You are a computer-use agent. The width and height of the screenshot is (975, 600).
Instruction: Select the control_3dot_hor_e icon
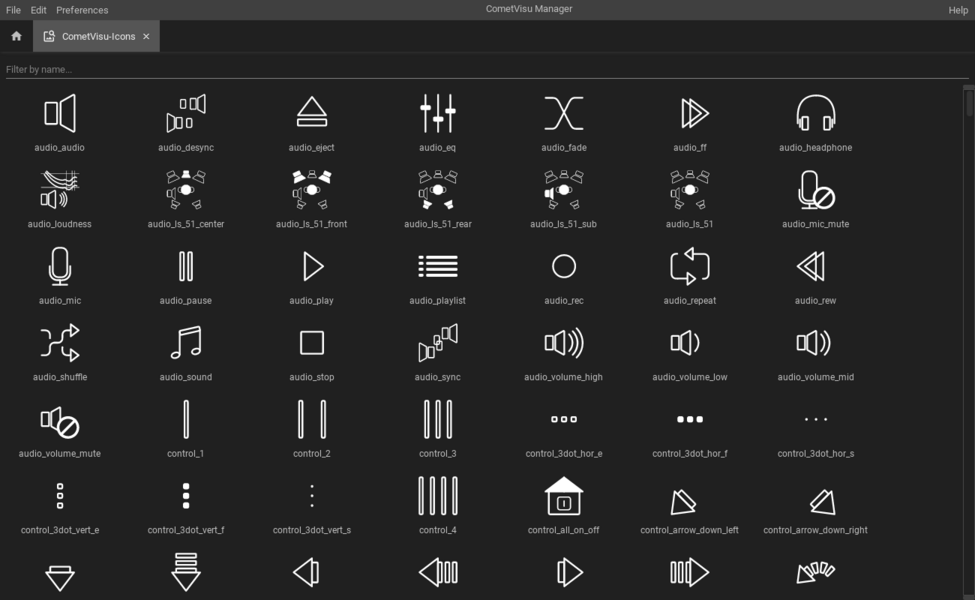tap(563, 419)
